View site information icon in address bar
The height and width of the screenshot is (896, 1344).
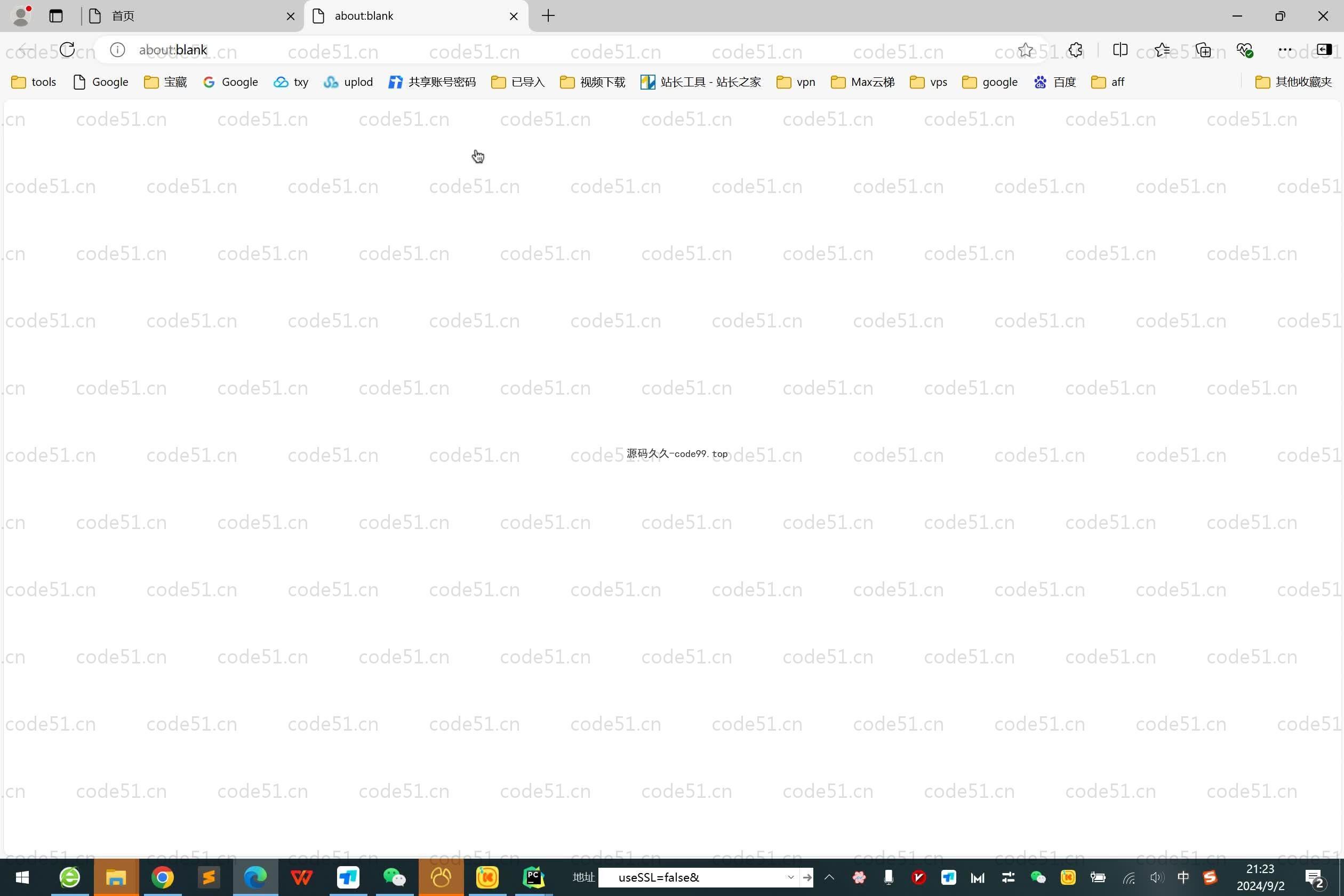coord(117,50)
